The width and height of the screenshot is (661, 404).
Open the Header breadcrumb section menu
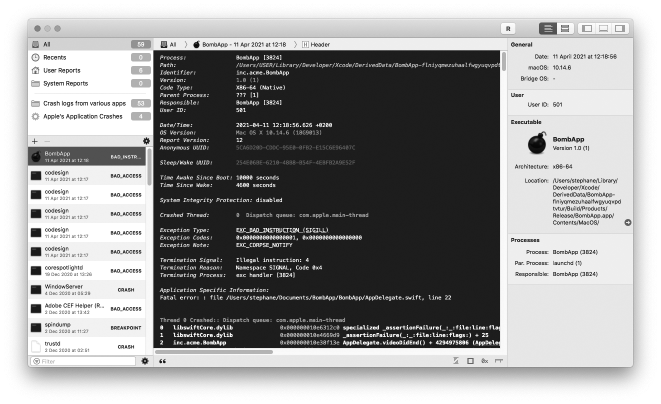(316, 44)
